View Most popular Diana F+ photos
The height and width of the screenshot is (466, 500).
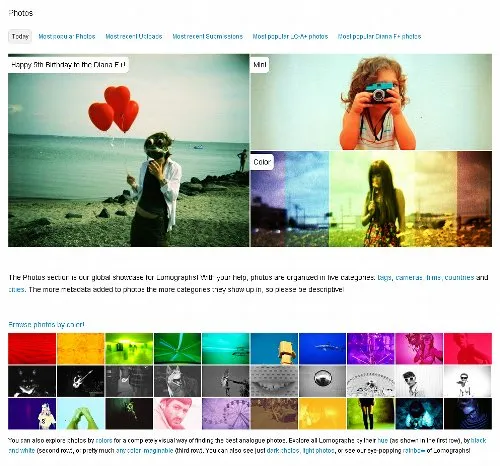(x=379, y=36)
